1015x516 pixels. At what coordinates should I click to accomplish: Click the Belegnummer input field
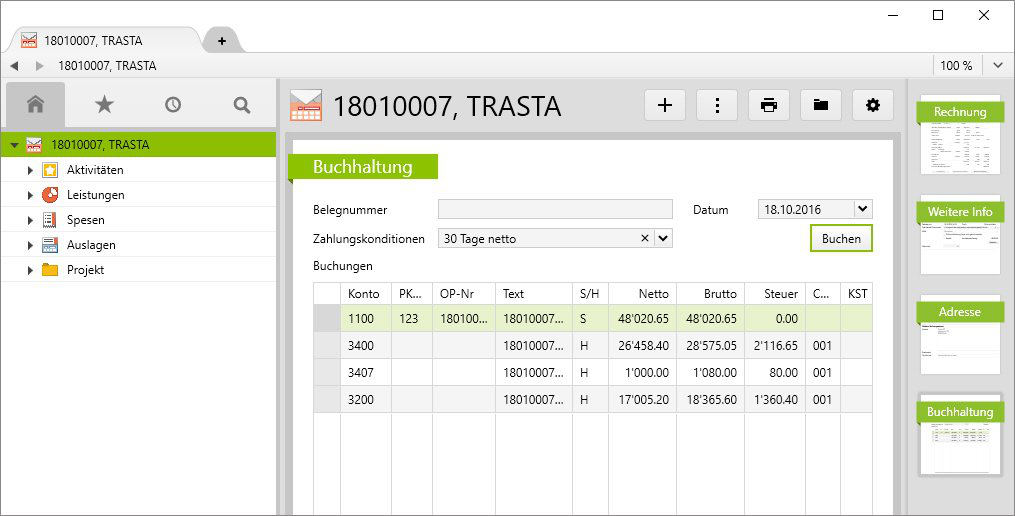click(x=555, y=210)
